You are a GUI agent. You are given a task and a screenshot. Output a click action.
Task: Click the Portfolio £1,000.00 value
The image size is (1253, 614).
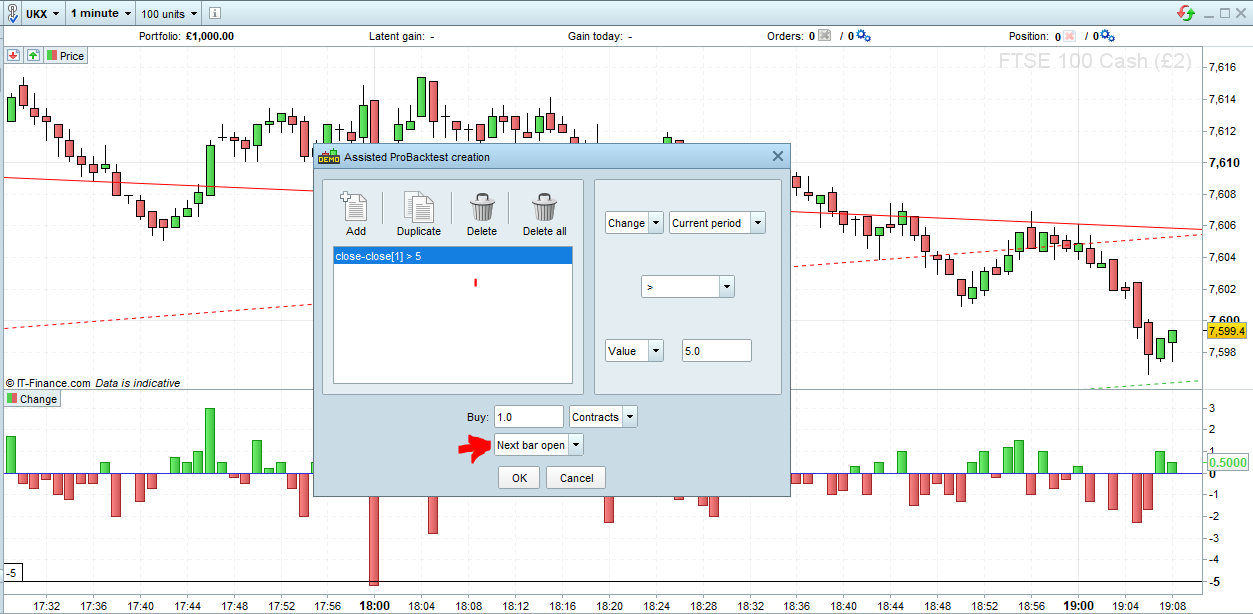point(210,36)
